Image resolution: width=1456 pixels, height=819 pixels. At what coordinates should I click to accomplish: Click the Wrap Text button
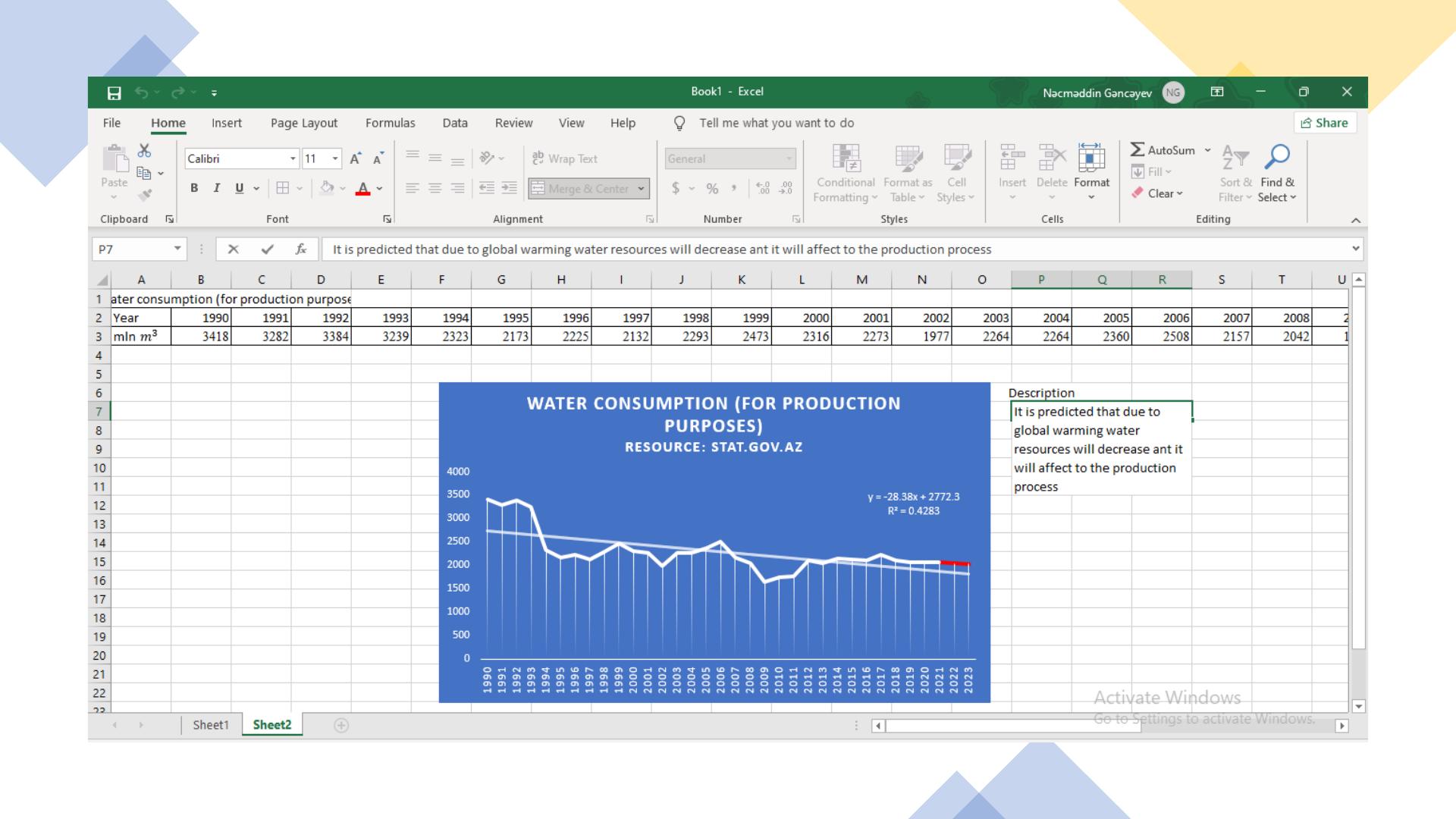565,158
